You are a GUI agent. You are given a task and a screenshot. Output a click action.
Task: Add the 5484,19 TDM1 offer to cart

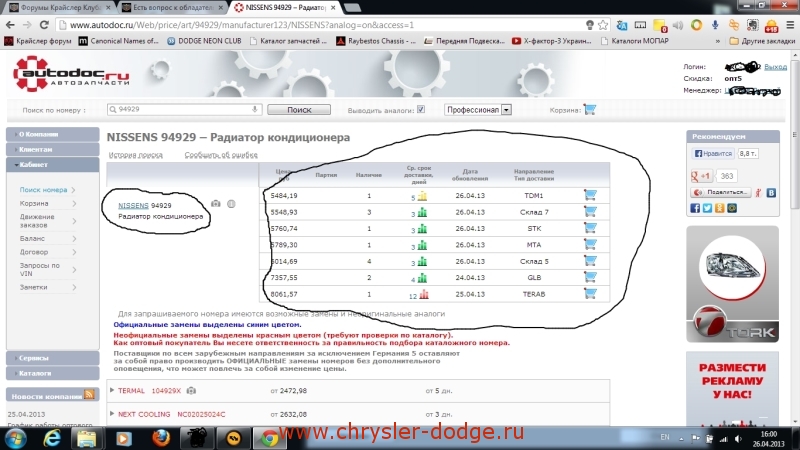point(590,195)
